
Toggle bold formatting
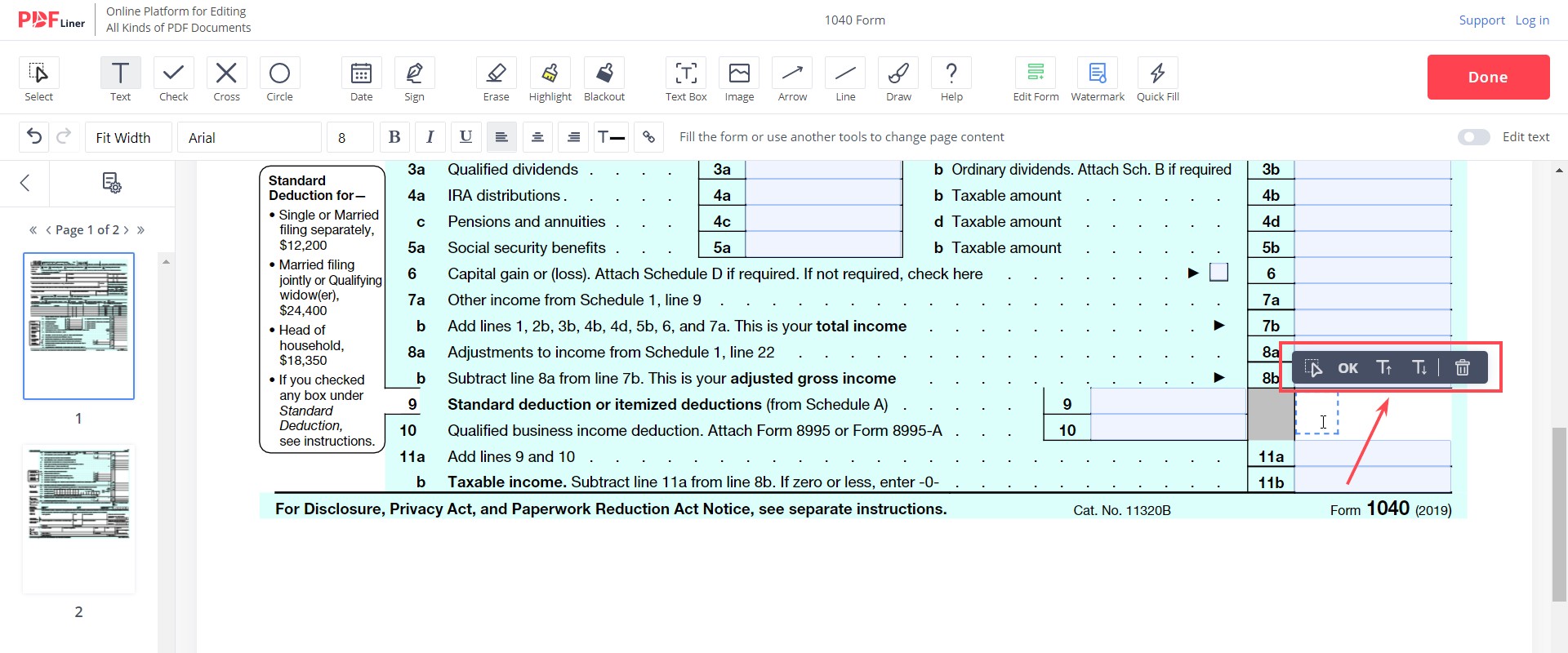(394, 137)
